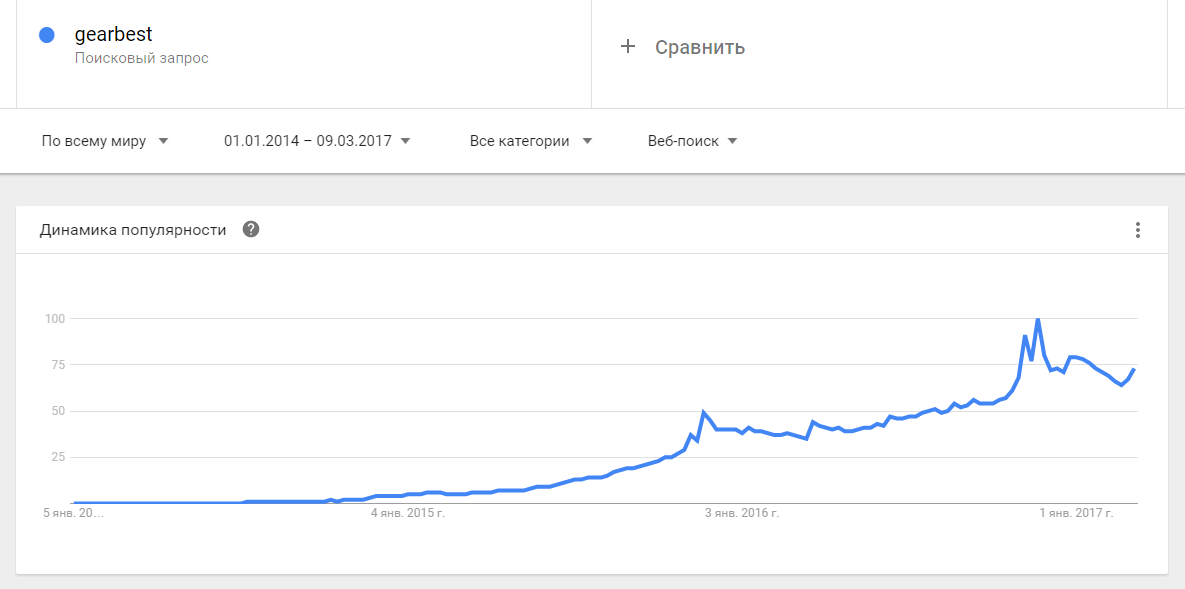This screenshot has height=589, width=1185.
Task: Open the chart's three-dot options menu
Action: click(x=1137, y=230)
